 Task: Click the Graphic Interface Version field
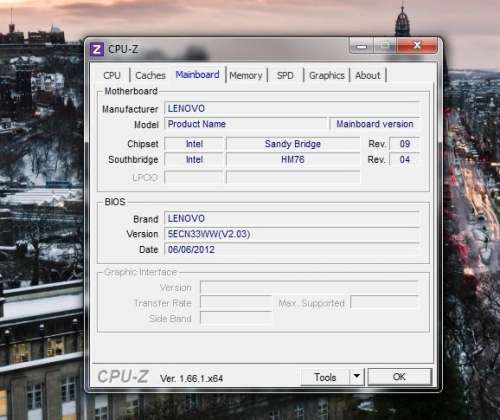[x=309, y=287]
